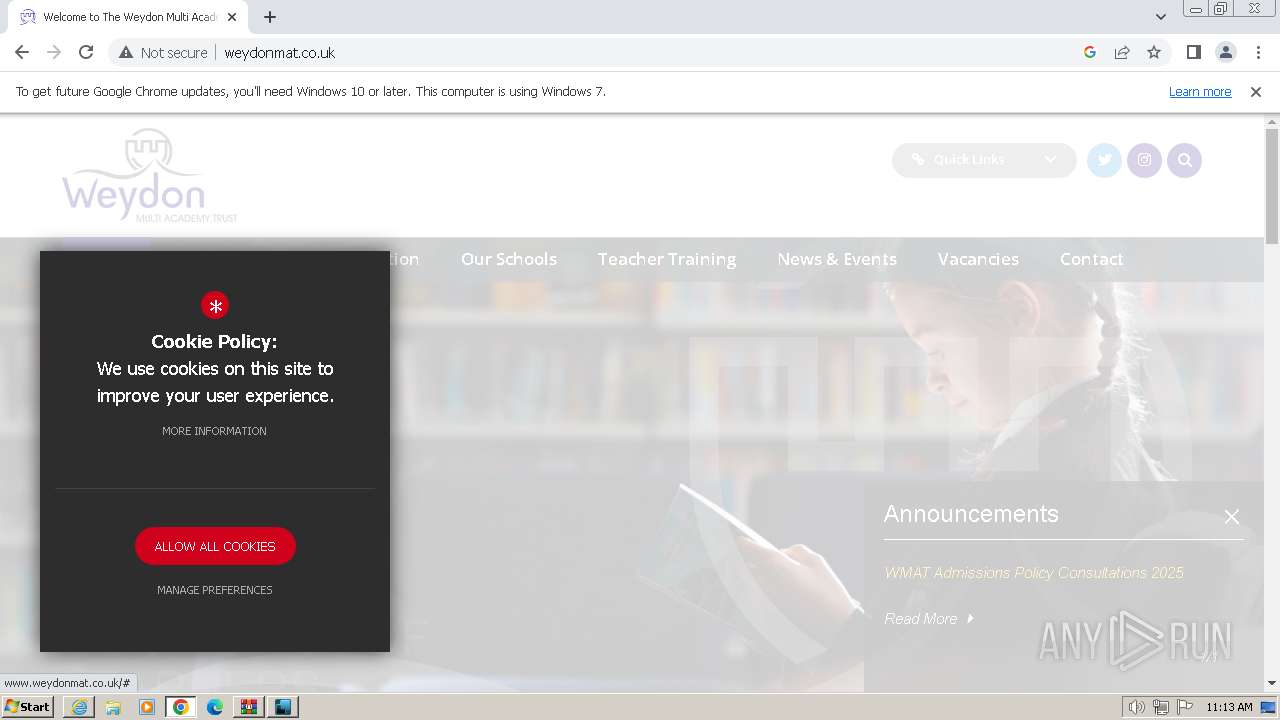
Task: Expand the Quick Links dropdown
Action: 984,160
